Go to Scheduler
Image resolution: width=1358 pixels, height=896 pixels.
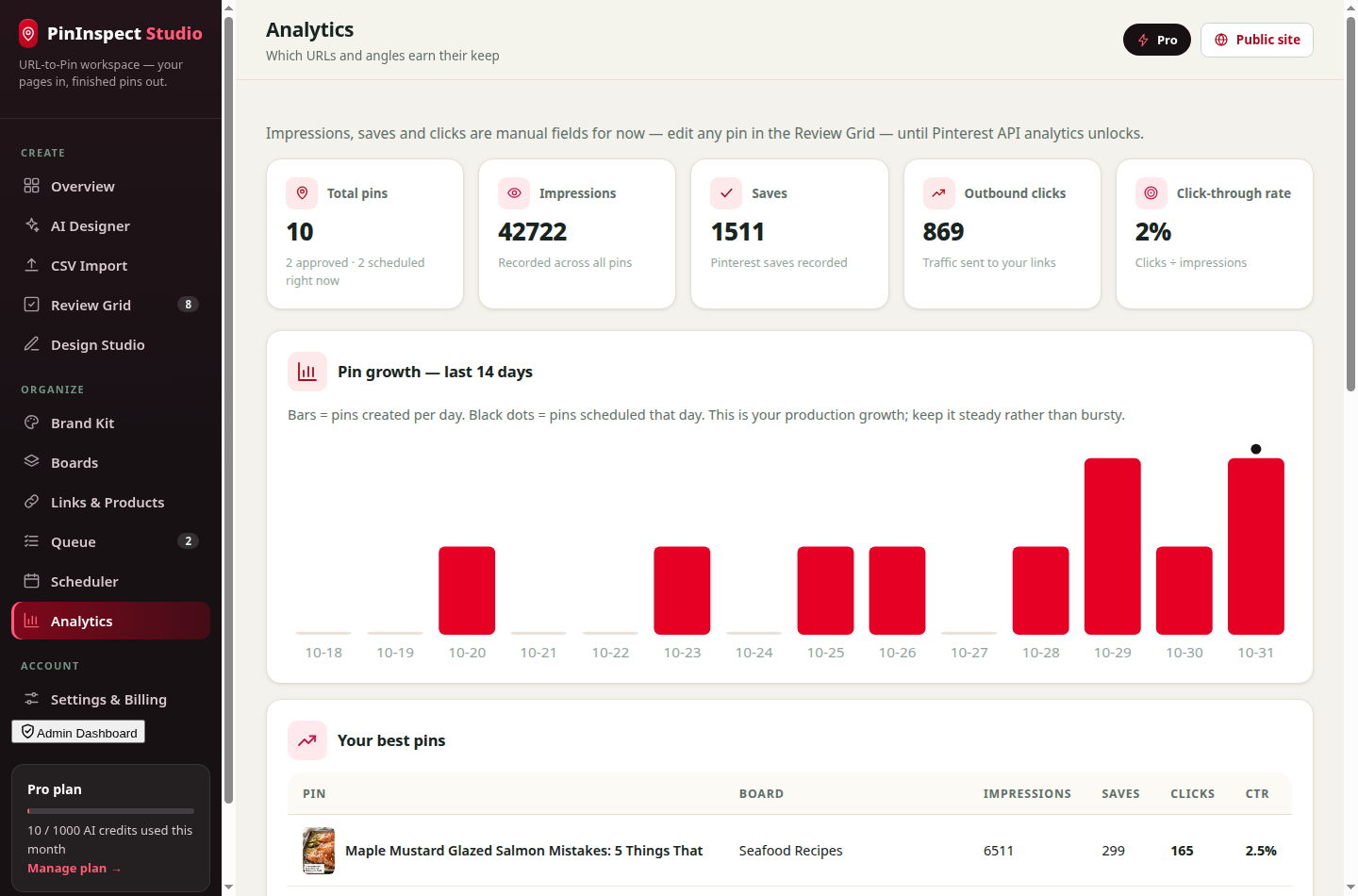coord(110,582)
